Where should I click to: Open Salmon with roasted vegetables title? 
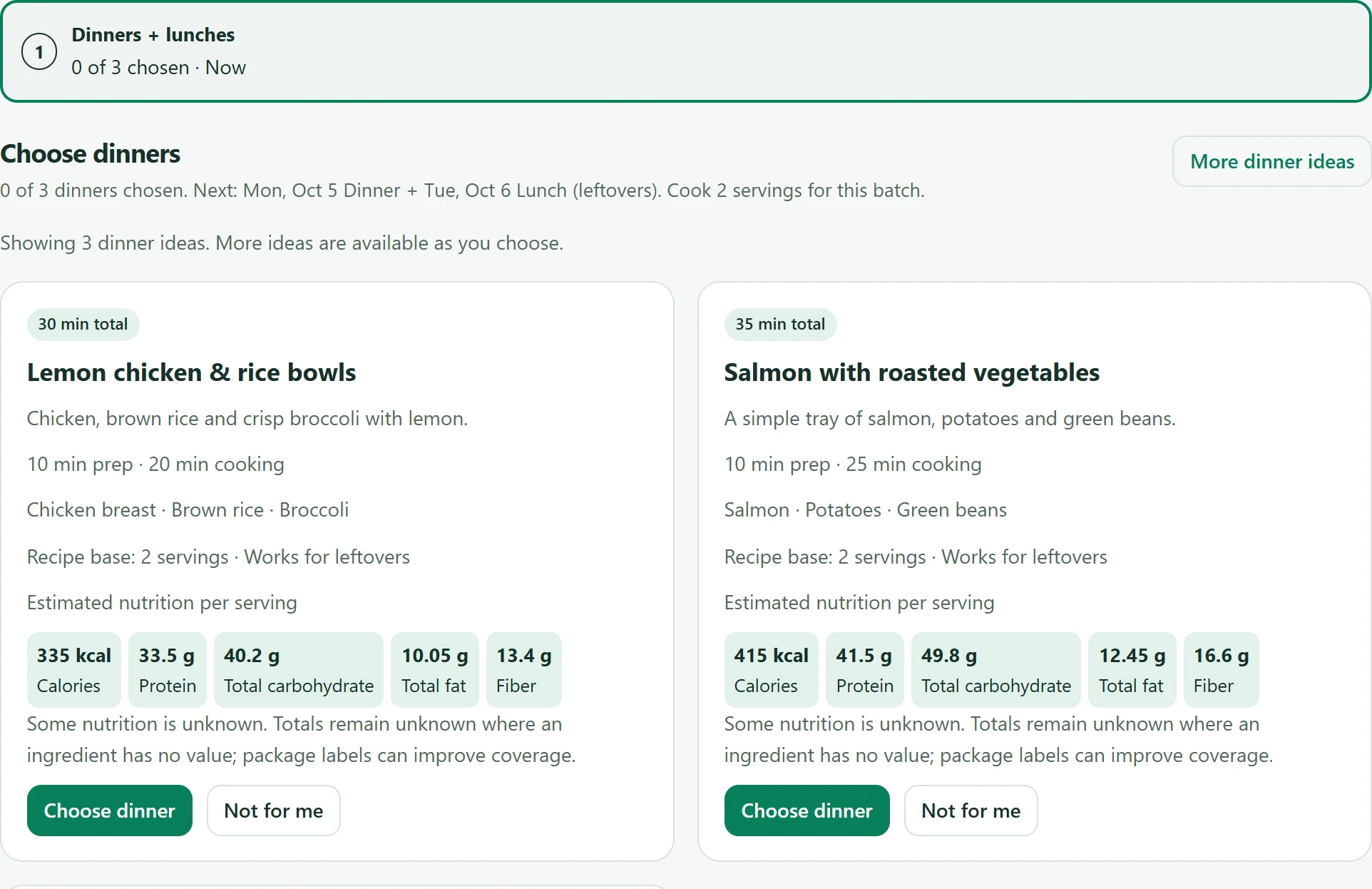(x=912, y=372)
